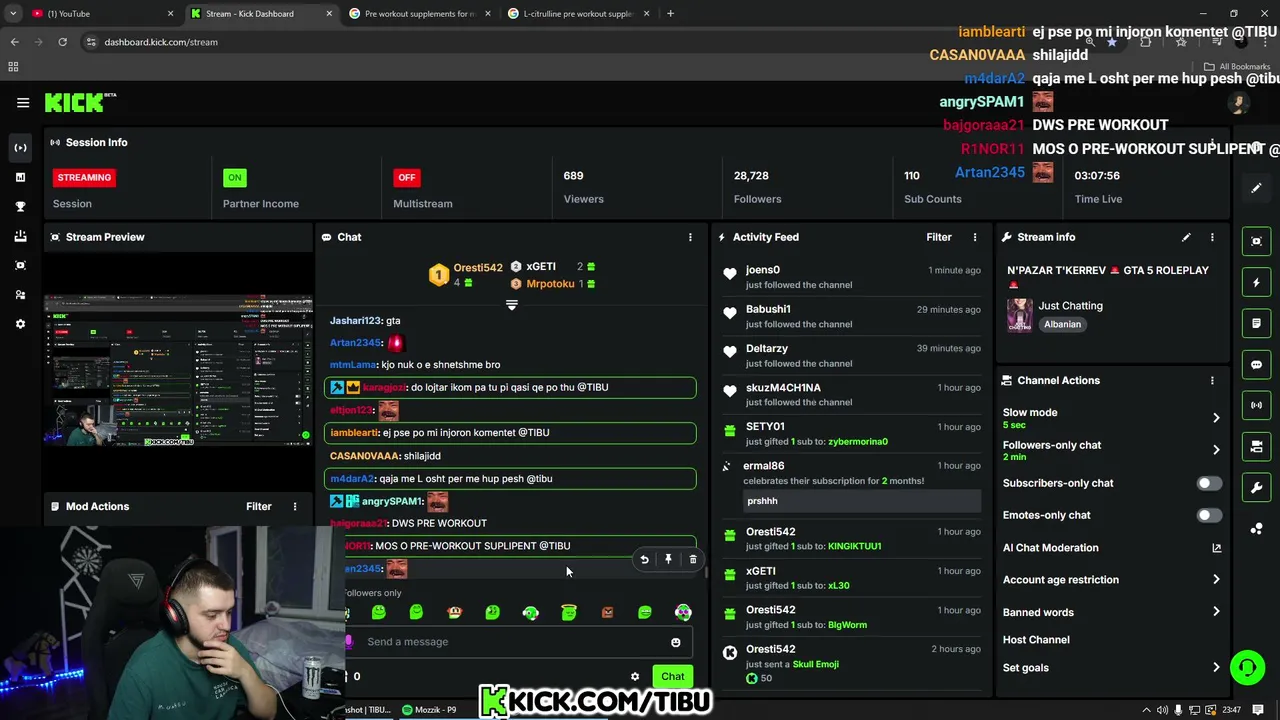1280x720 pixels.
Task: Click the halo emote in emote row
Action: [569, 612]
